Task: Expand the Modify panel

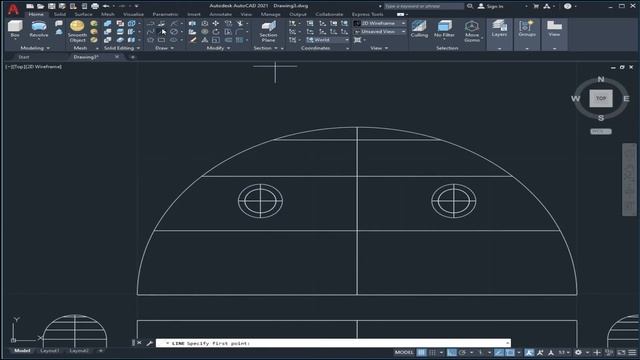Action: (218, 48)
